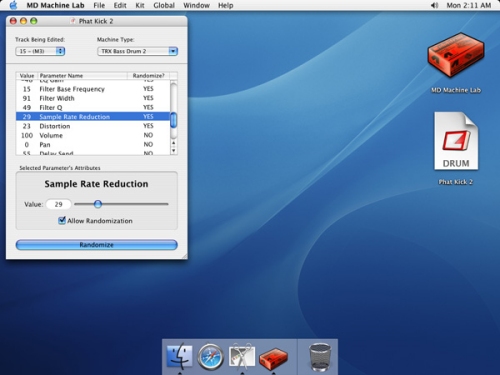
Task: Select the Filter Base Frequency row
Action: (93, 89)
